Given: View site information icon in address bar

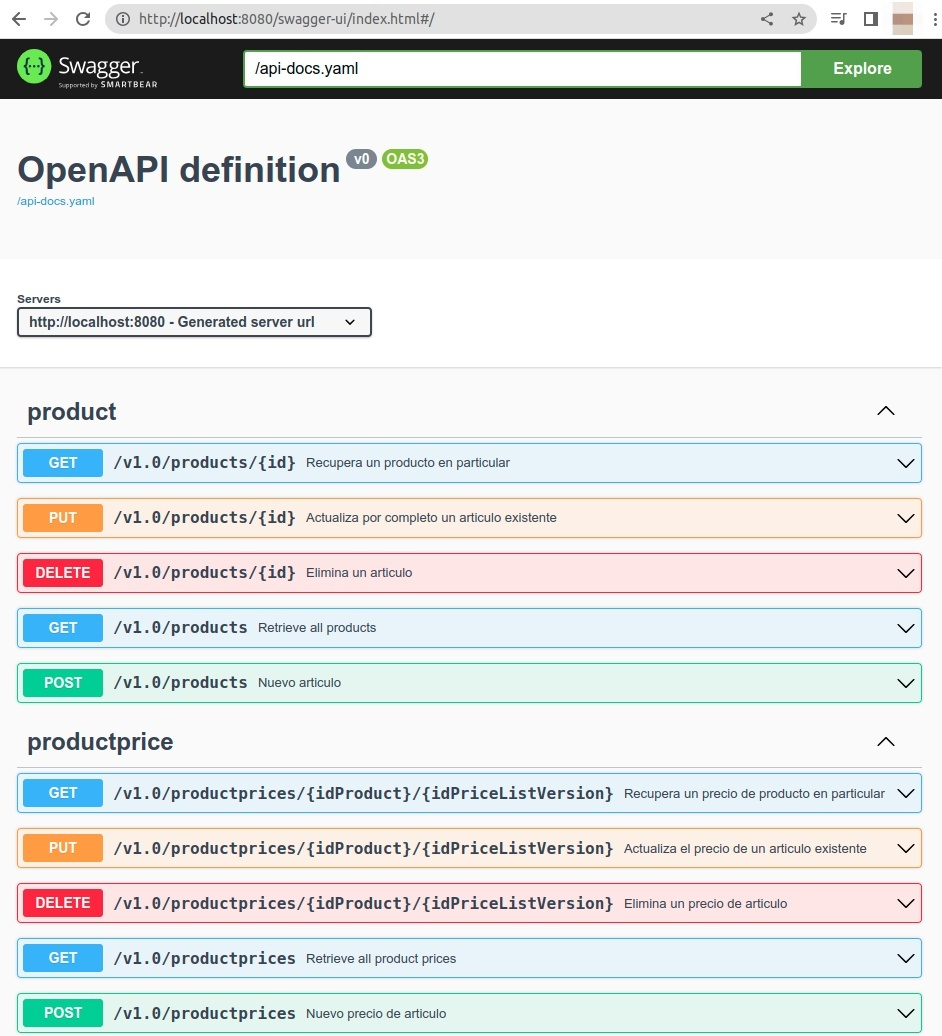Looking at the screenshot, I should point(123,19).
